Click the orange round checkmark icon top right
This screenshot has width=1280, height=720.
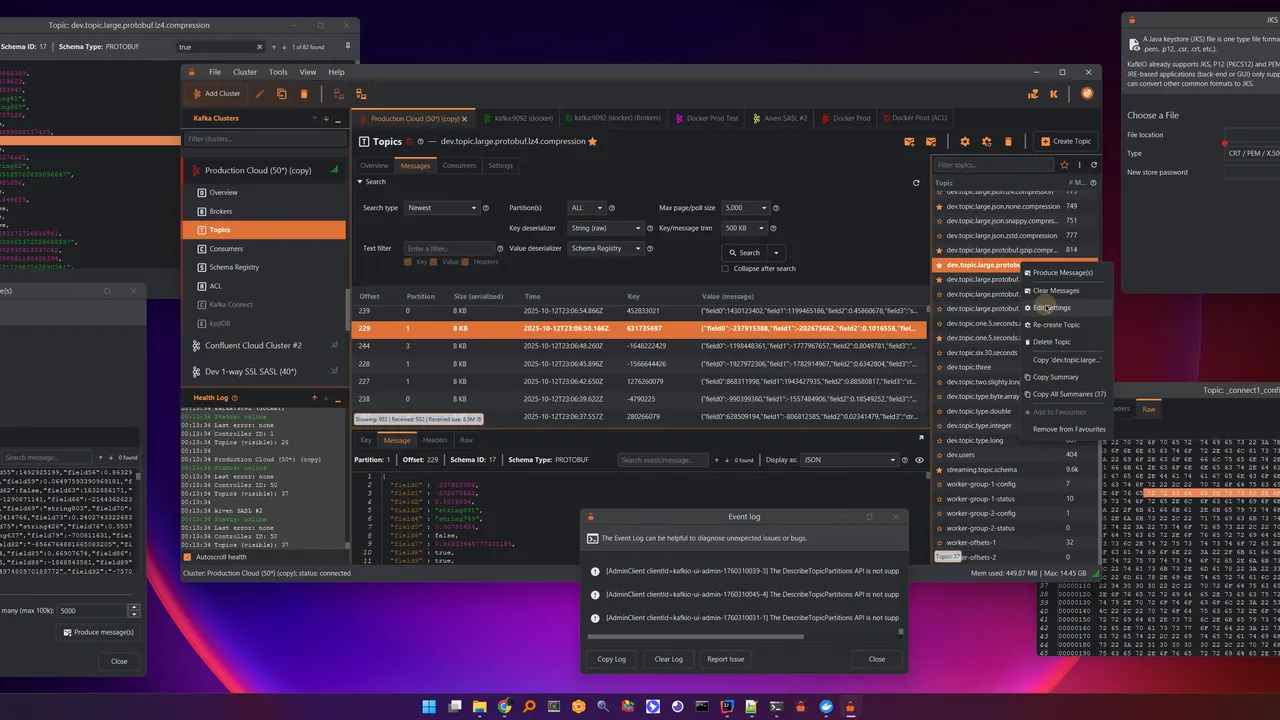pyautogui.click(x=1087, y=94)
